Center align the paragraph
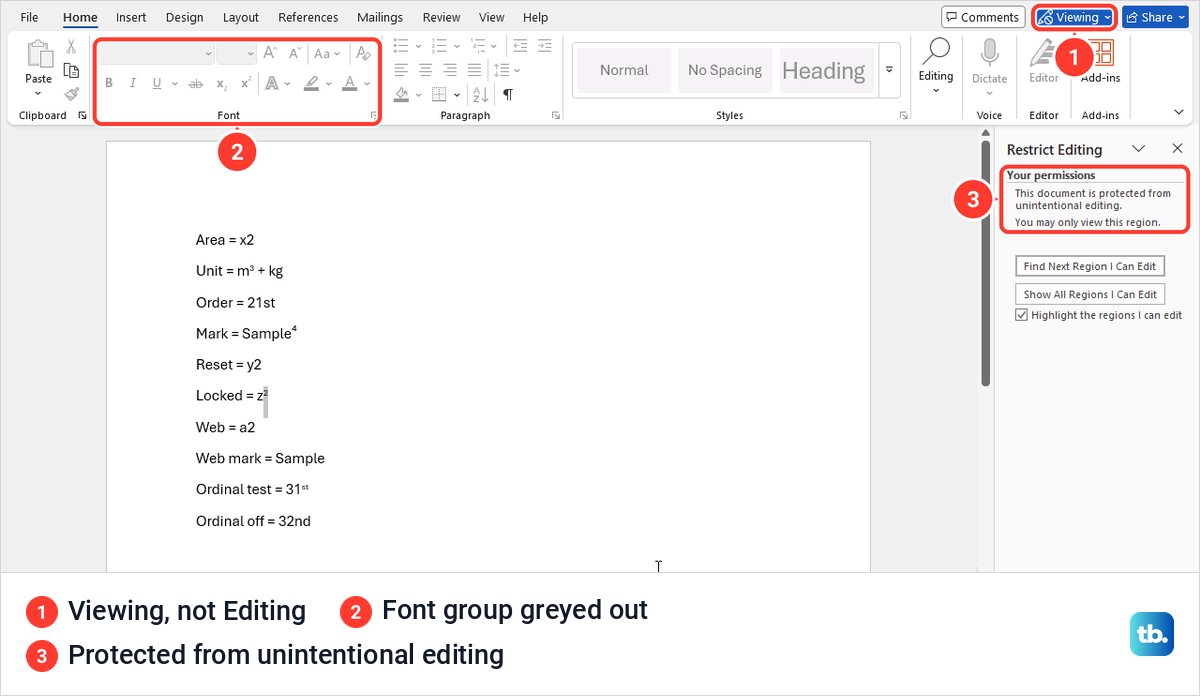This screenshot has height=696, width=1200. tap(425, 70)
